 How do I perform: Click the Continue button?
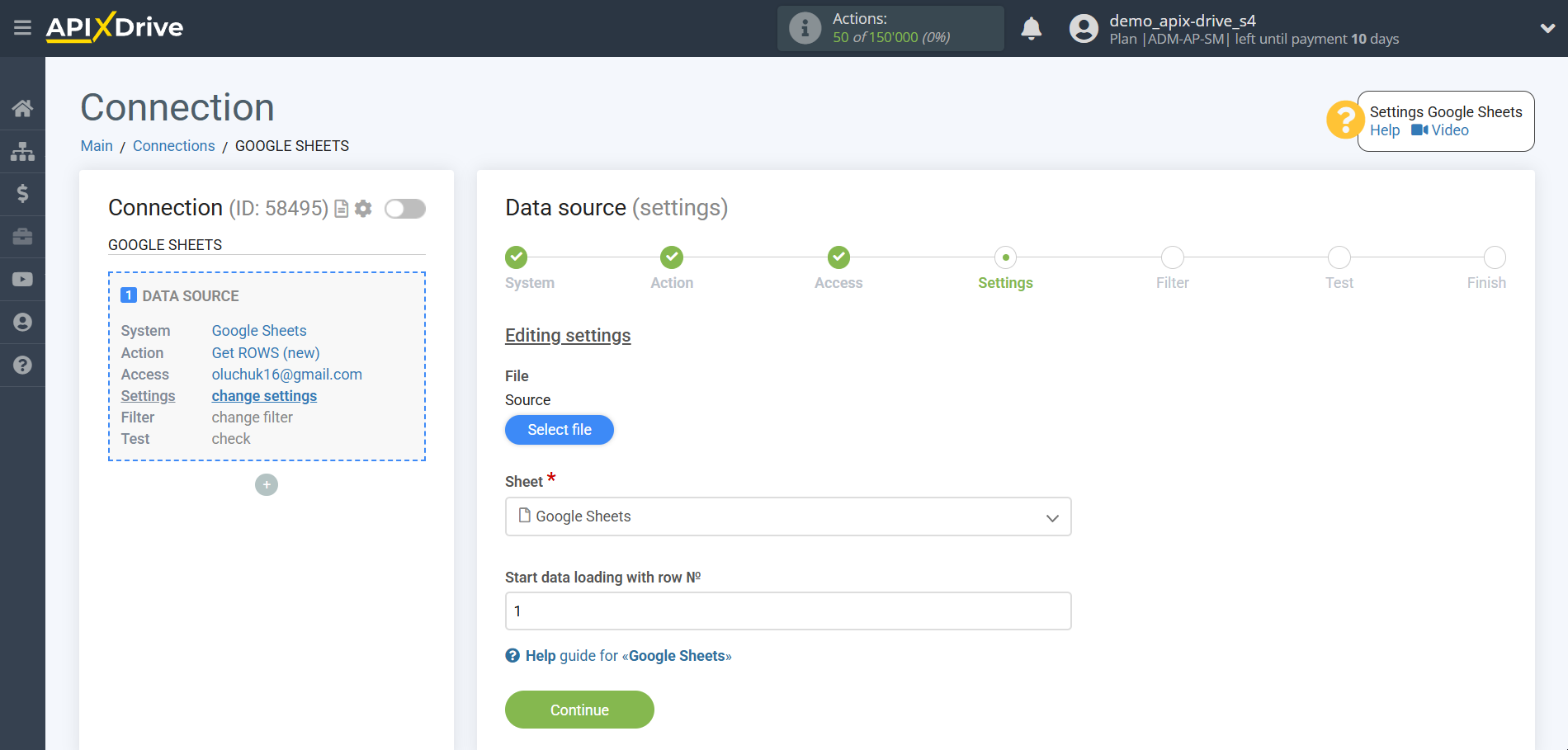[x=579, y=710]
